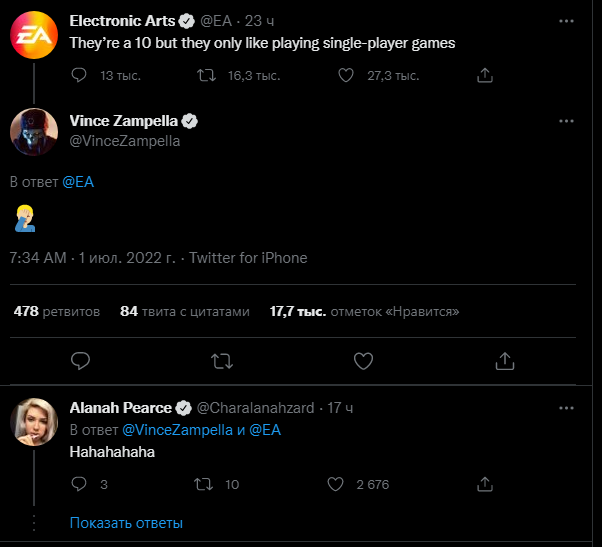Share Vince Zampella's tweet

coord(505,360)
